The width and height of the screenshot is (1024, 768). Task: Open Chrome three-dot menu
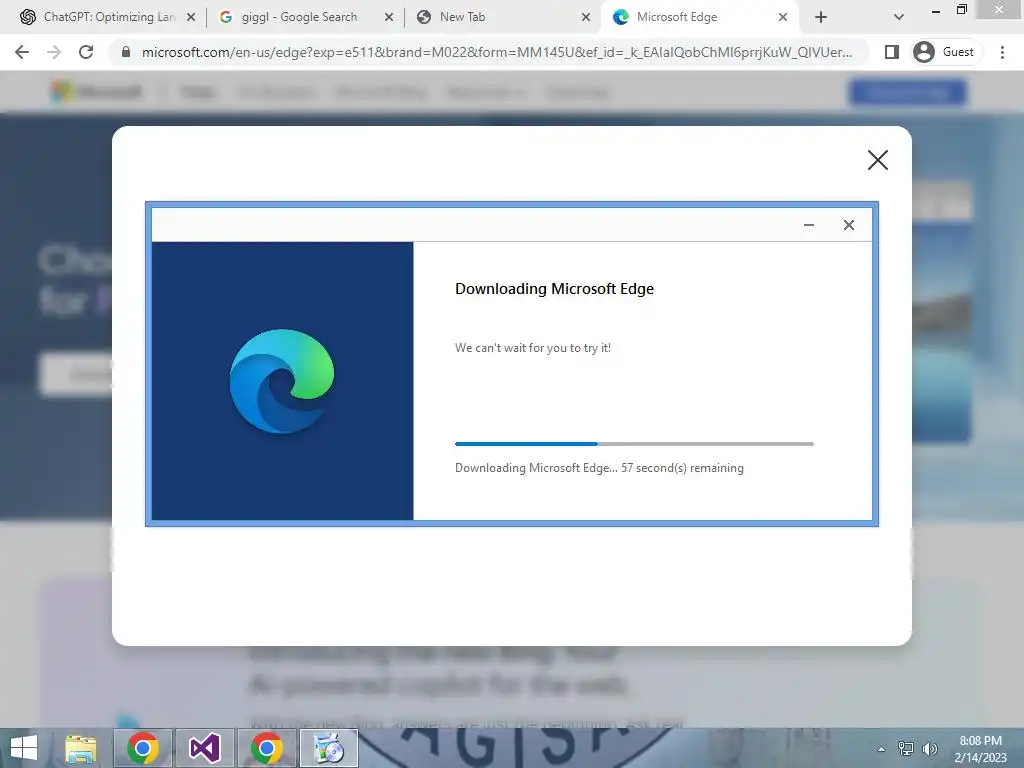pos(1002,52)
